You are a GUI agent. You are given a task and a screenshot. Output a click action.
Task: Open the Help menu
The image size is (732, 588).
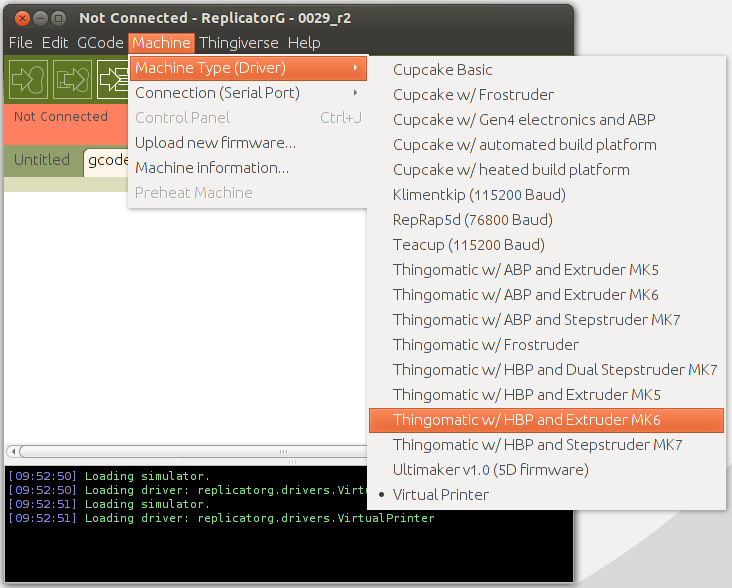[304, 43]
